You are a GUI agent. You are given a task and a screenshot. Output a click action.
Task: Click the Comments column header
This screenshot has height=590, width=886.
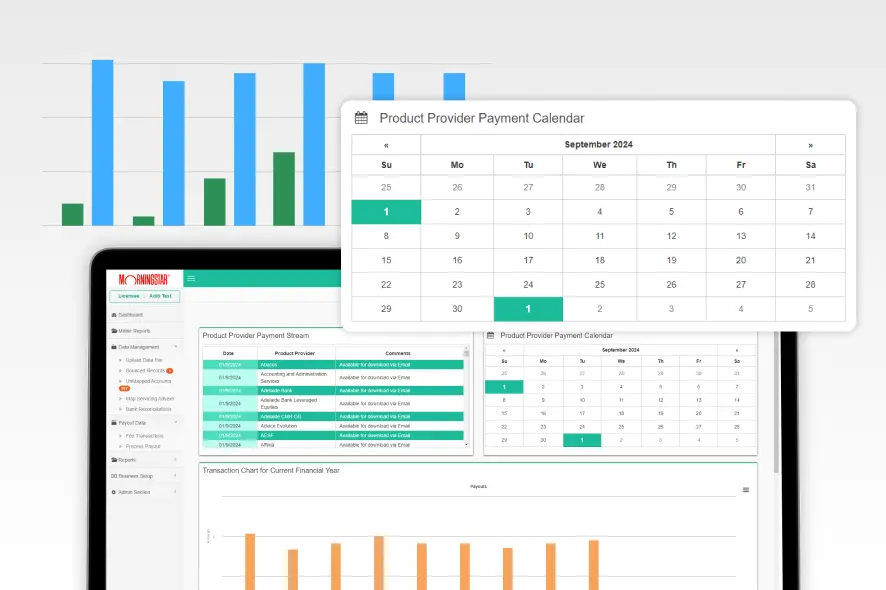[398, 353]
